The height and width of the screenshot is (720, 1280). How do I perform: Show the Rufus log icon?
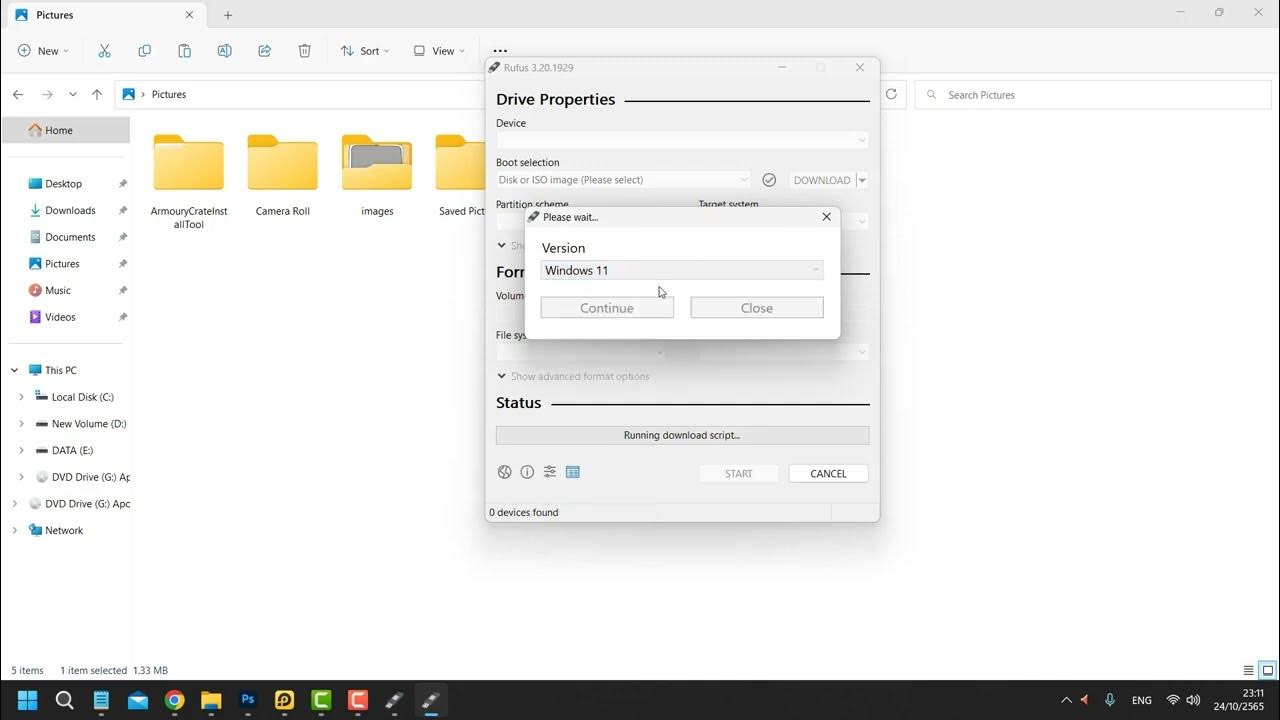[x=572, y=472]
